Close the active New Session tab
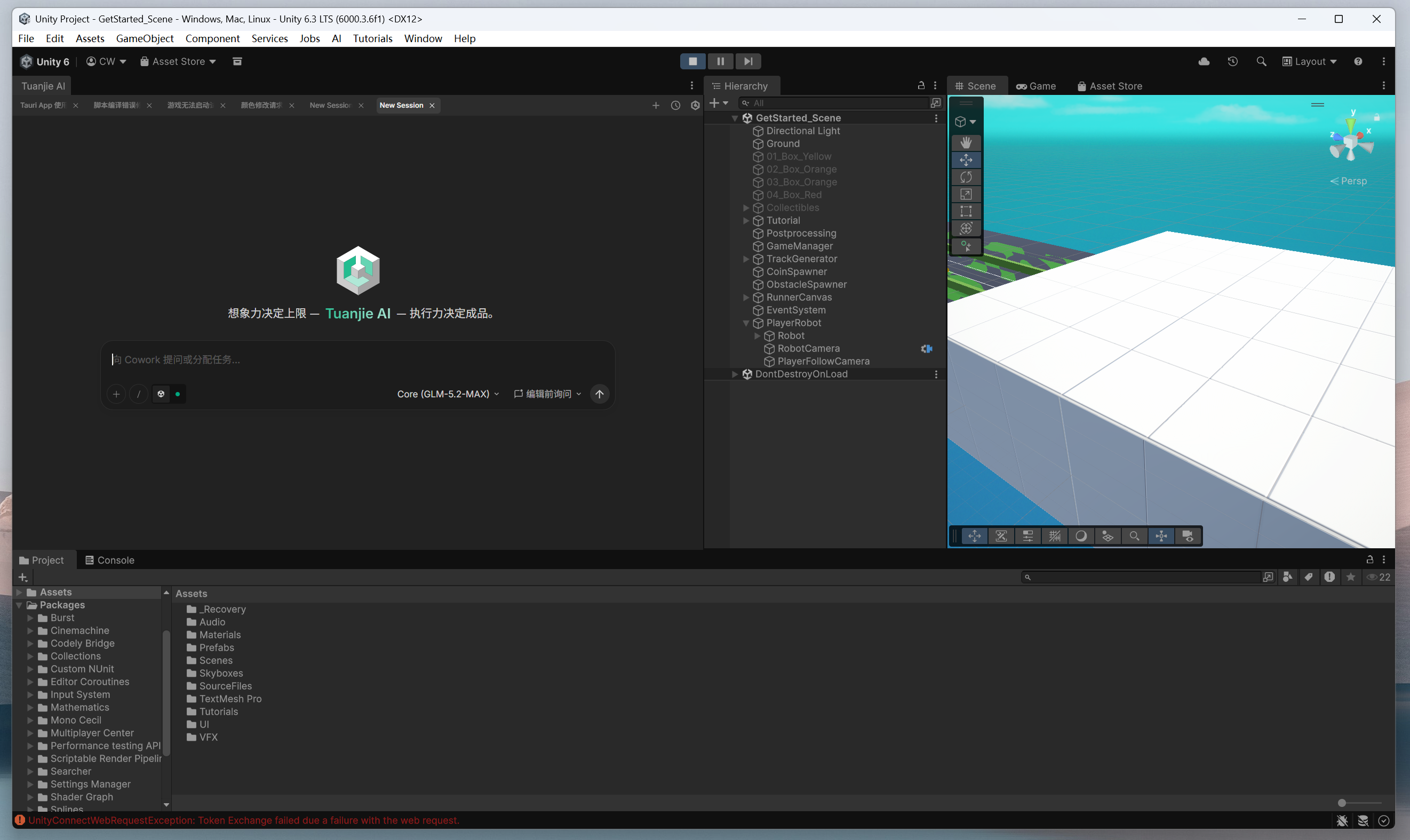1410x840 pixels. (432, 105)
